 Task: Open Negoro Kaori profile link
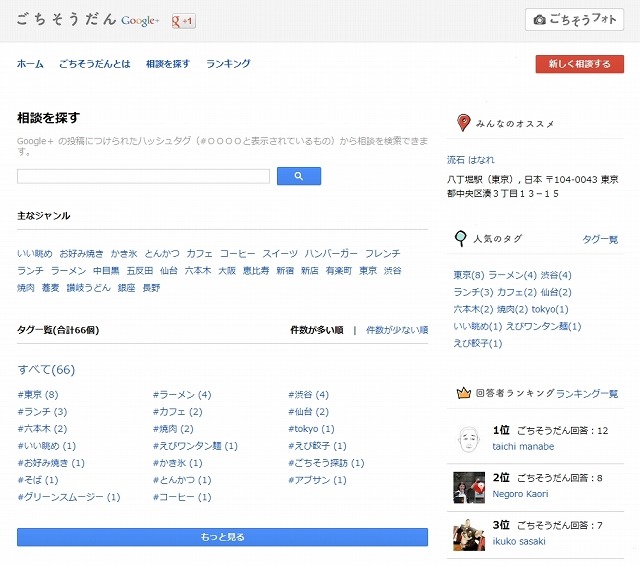click(520, 494)
